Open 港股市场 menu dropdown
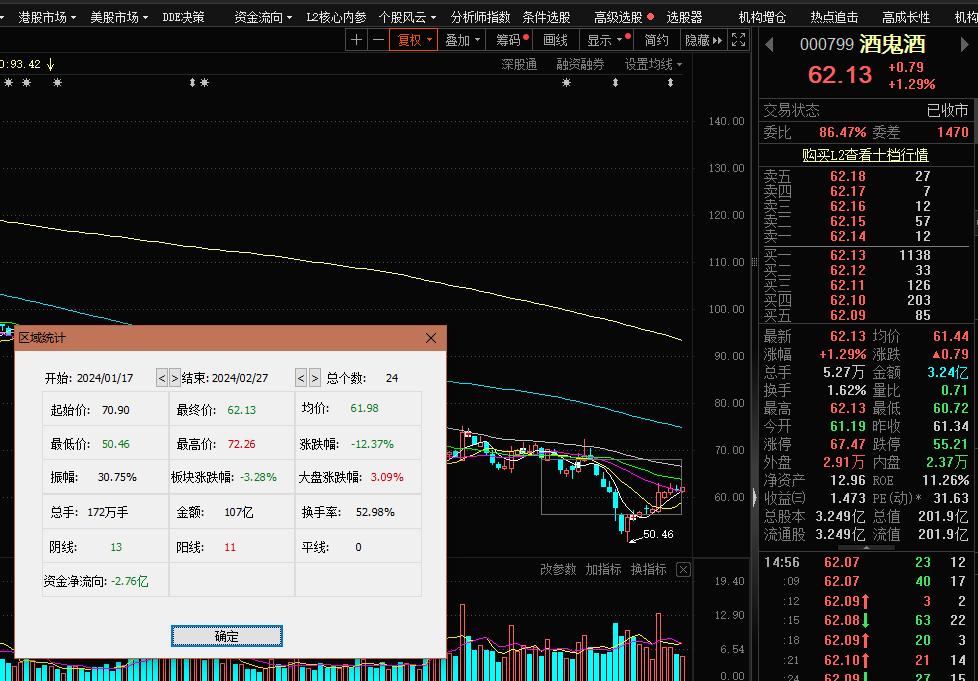 tap(47, 17)
